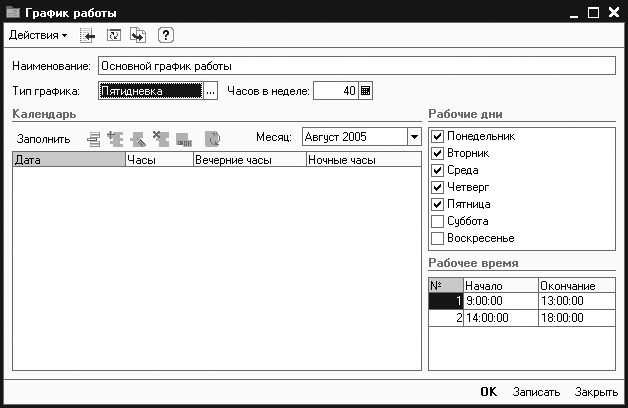Image resolution: width=628 pixels, height=408 pixels.
Task: Check the Воскресенье checkbox
Action: coord(437,238)
